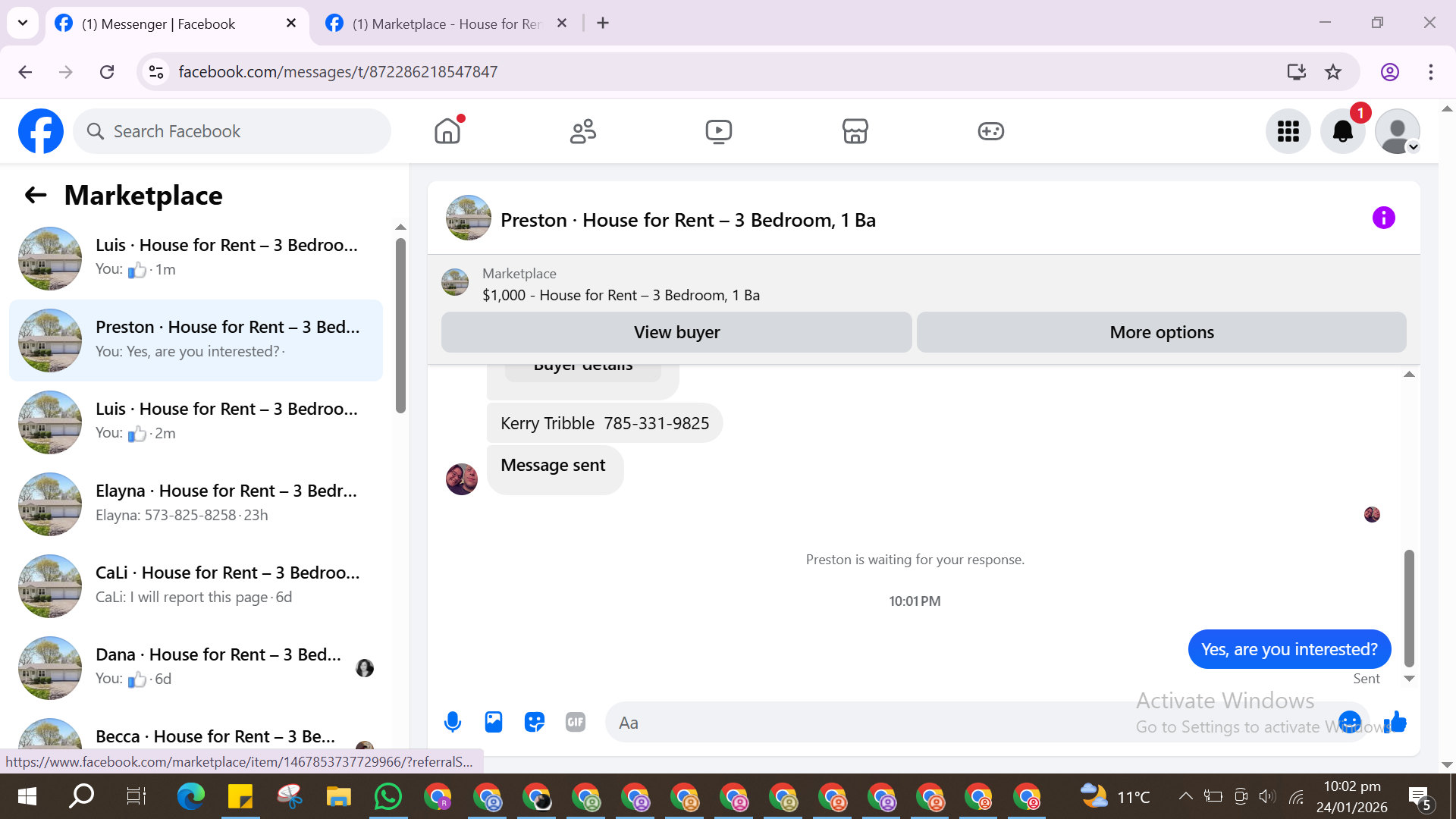This screenshot has width=1456, height=819.
Task: Open the emoji picker in message box
Action: click(1349, 722)
